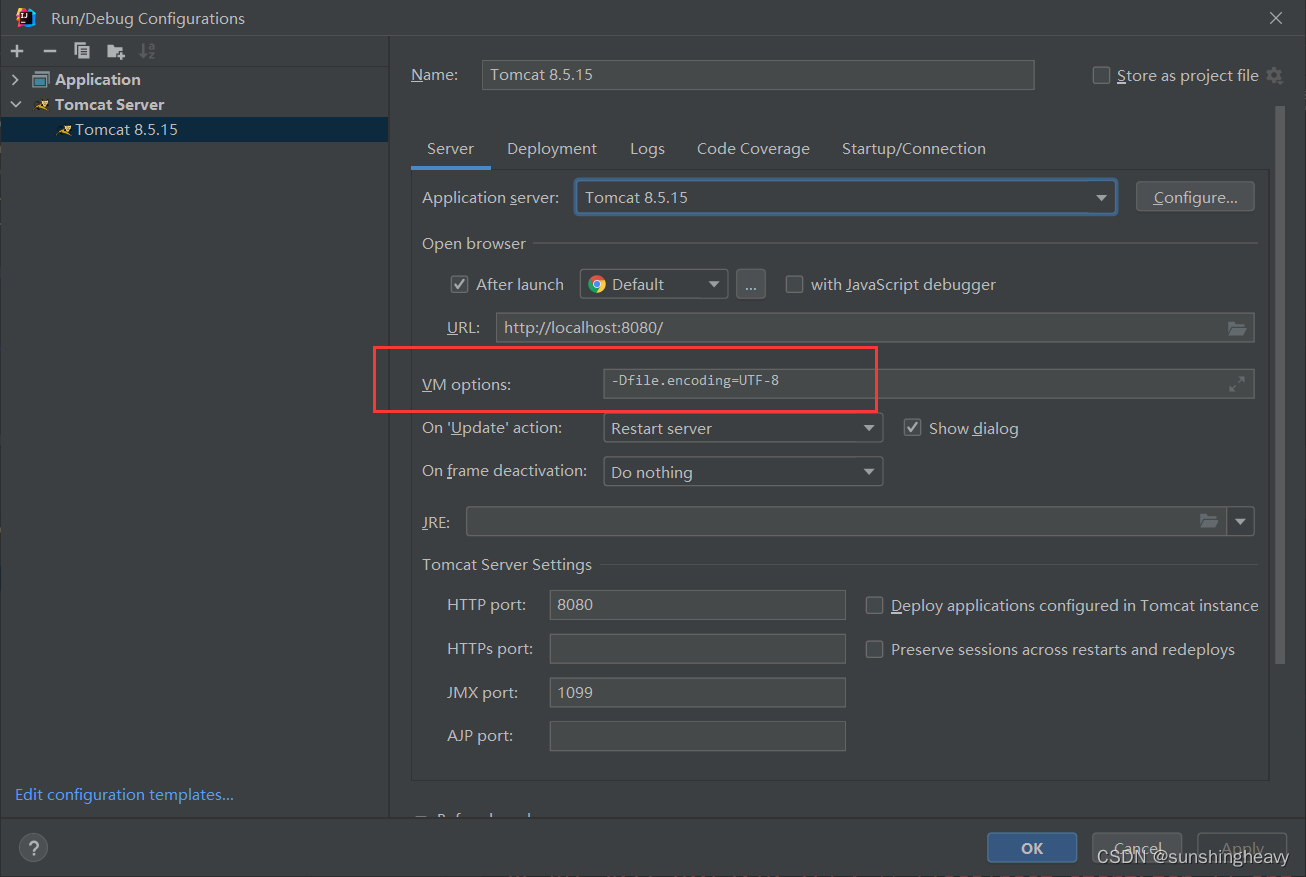This screenshot has width=1306, height=877.
Task: Open the On frame deactivation dropdown
Action: 743,472
